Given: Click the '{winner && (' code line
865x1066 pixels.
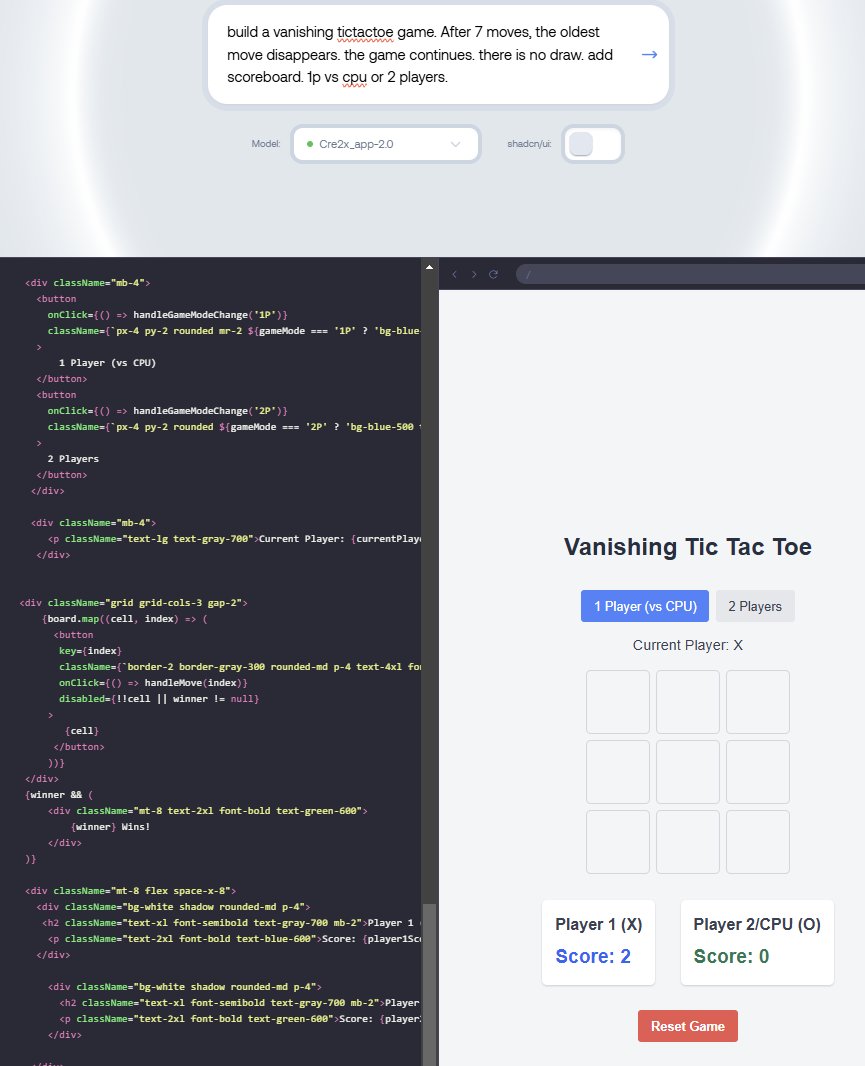Looking at the screenshot, I should click(59, 794).
